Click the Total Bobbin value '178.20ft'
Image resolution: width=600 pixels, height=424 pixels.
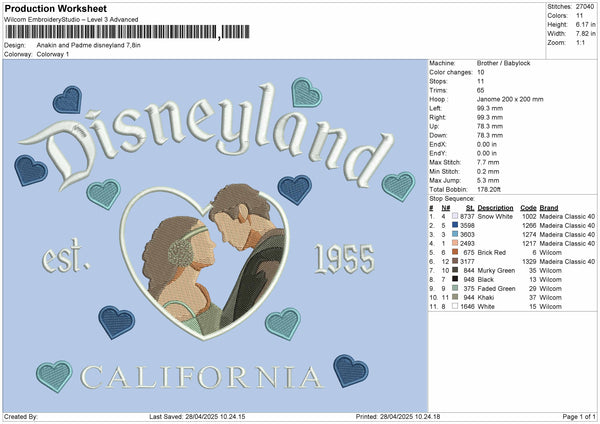click(x=489, y=189)
